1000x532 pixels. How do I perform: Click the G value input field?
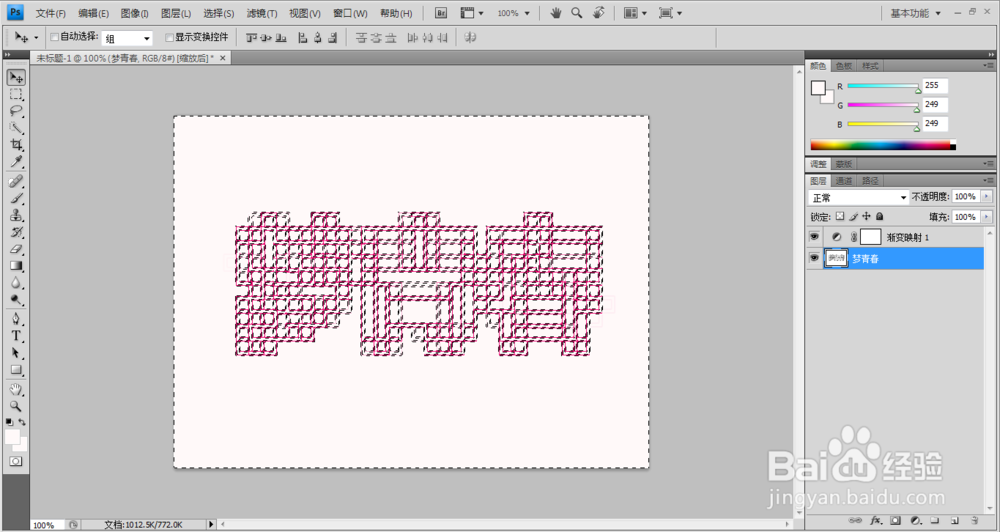click(x=935, y=104)
